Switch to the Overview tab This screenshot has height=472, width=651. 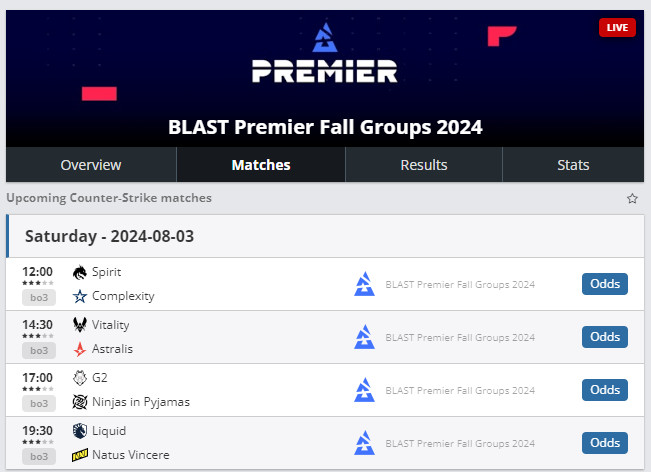(x=91, y=165)
